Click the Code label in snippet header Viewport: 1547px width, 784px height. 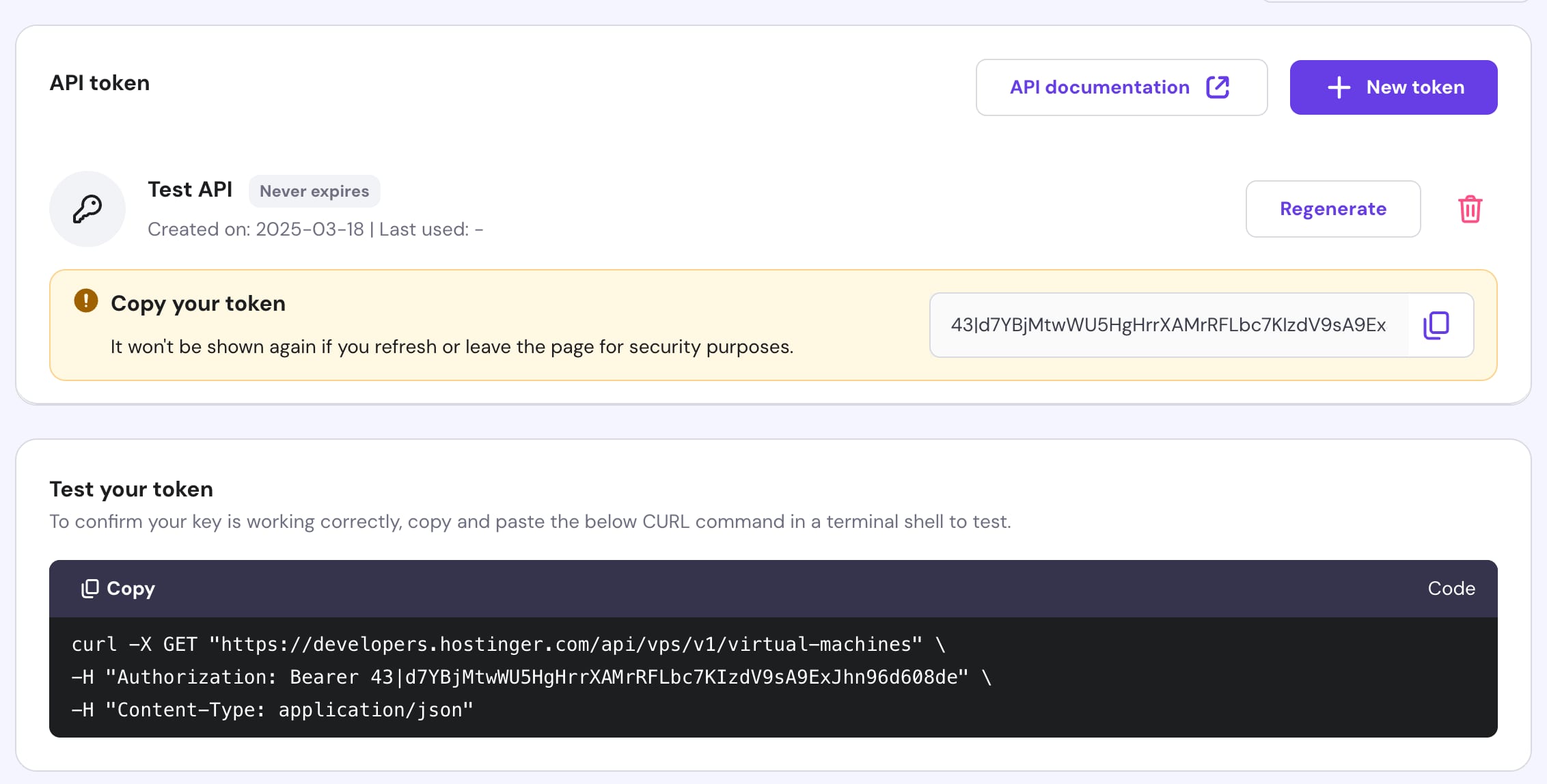(x=1451, y=589)
